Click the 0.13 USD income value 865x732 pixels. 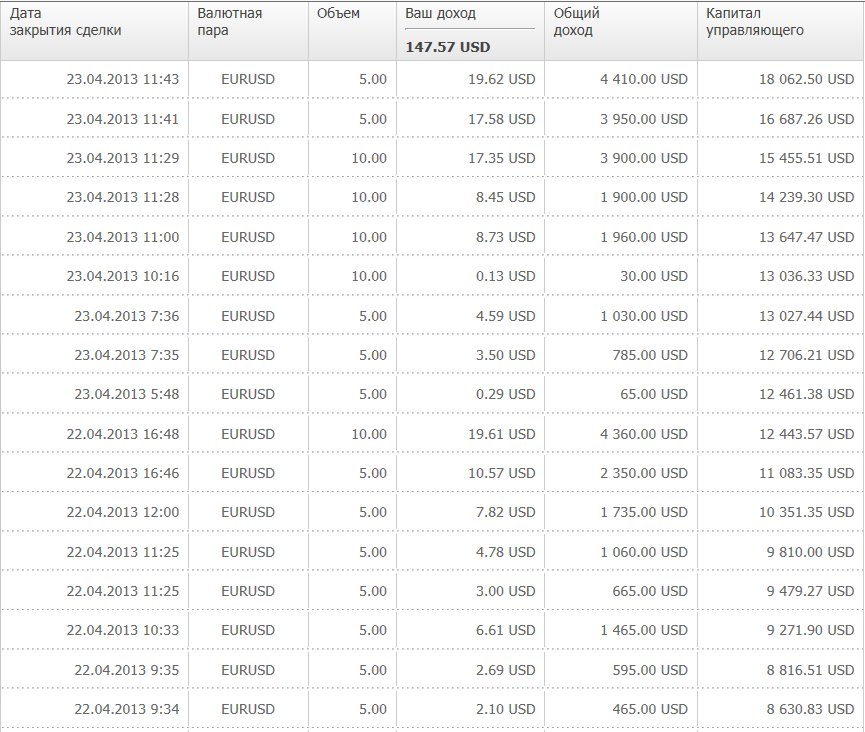pos(511,276)
